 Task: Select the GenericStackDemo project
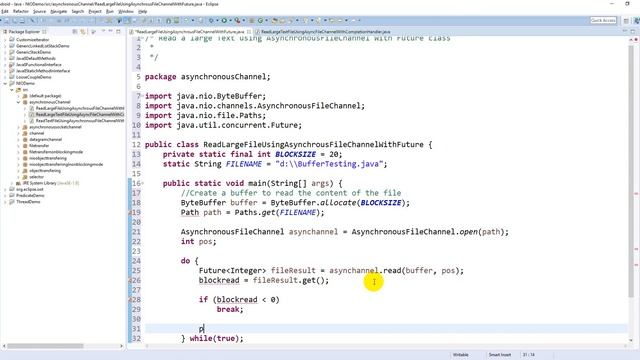[33, 52]
